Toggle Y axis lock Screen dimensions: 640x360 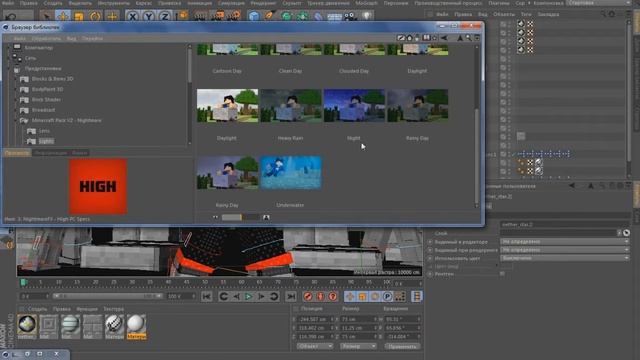149,17
